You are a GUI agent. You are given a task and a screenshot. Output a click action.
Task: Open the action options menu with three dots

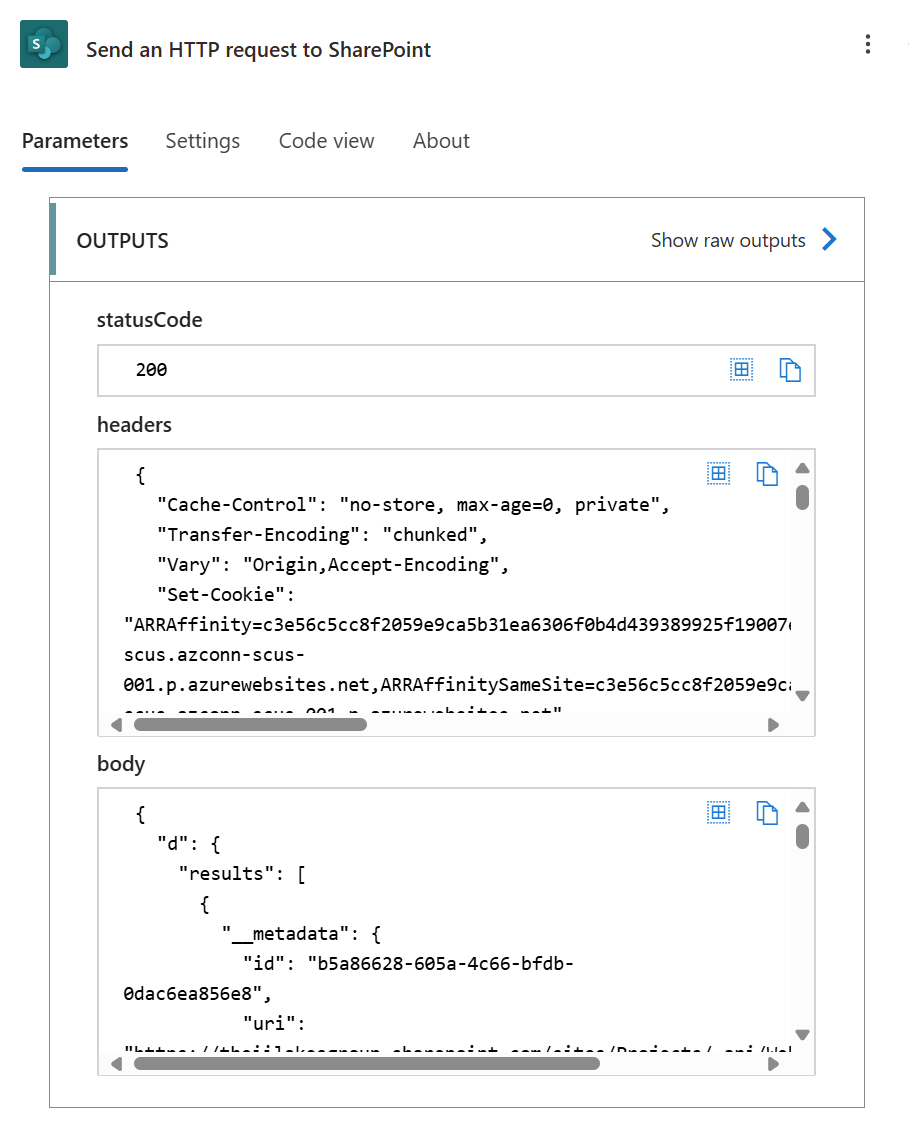[868, 44]
